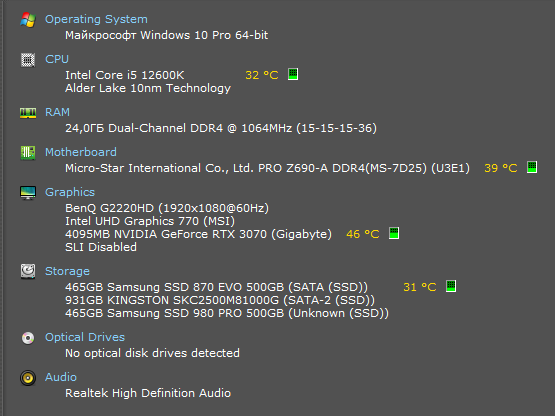This screenshot has height=416, width=555.
Task: Click the Windows flag Operating System icon
Action: [x=28, y=19]
